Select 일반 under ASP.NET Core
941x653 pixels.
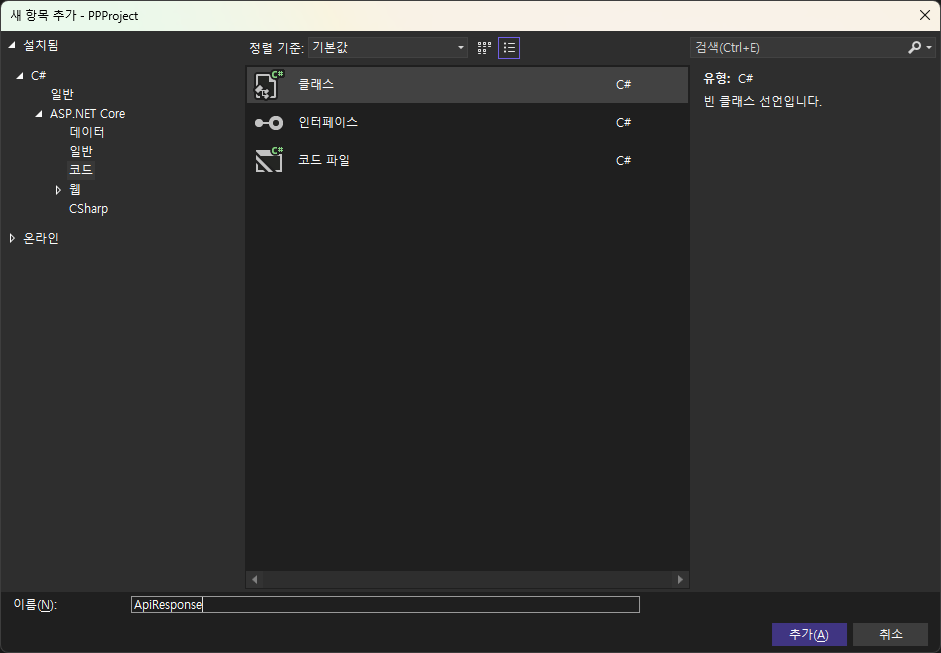click(81, 151)
